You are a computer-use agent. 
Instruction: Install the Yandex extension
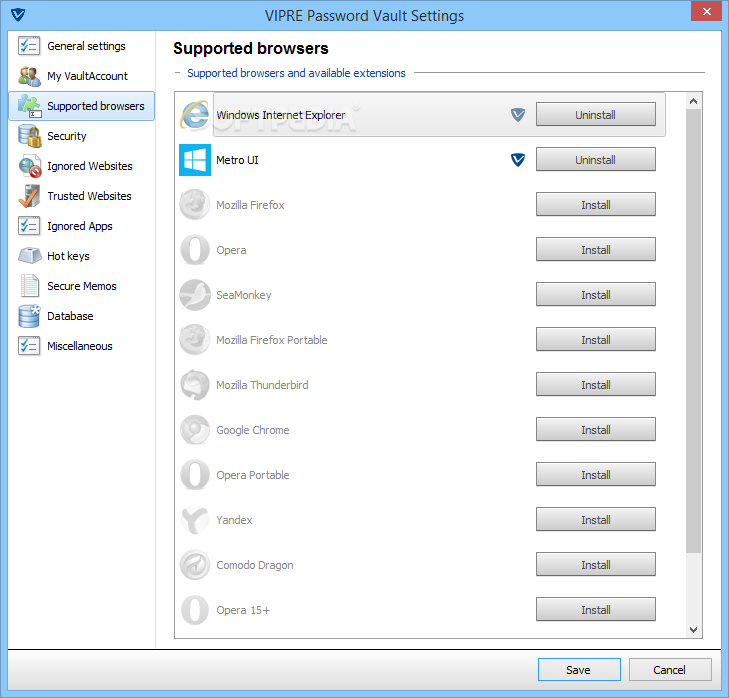(x=596, y=519)
